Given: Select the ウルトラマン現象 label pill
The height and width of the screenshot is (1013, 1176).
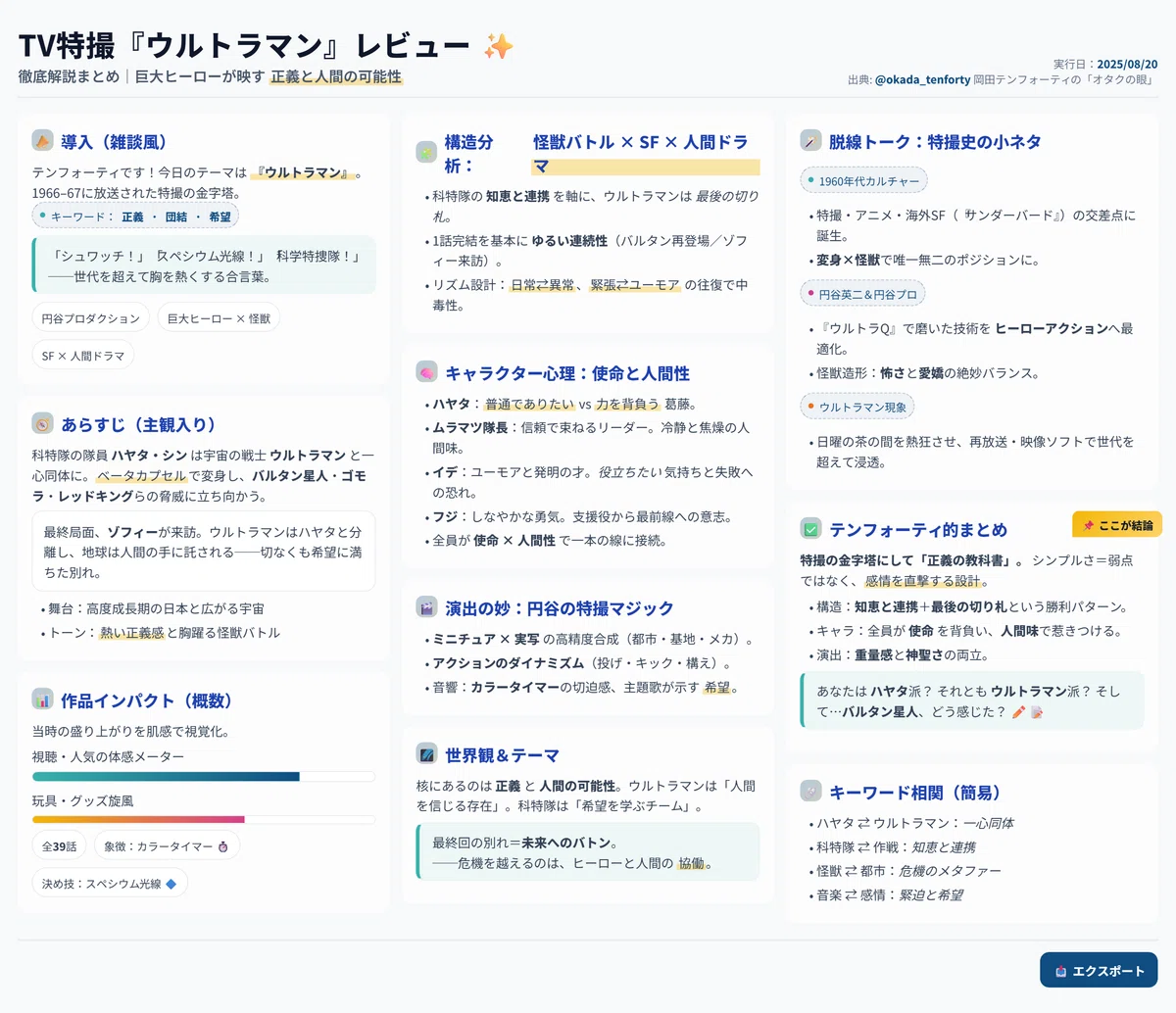Looking at the screenshot, I should tap(857, 407).
